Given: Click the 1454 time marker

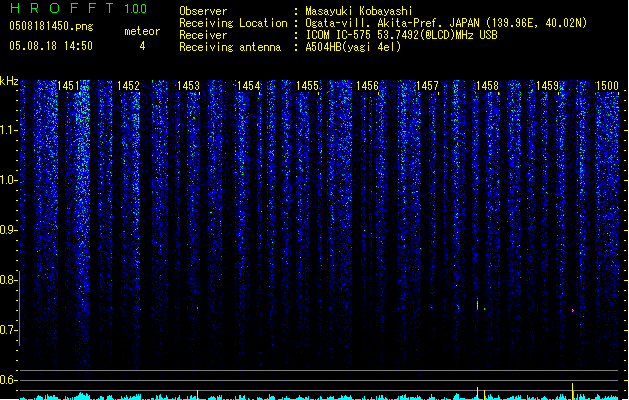Looking at the screenshot, I should pos(248,86).
